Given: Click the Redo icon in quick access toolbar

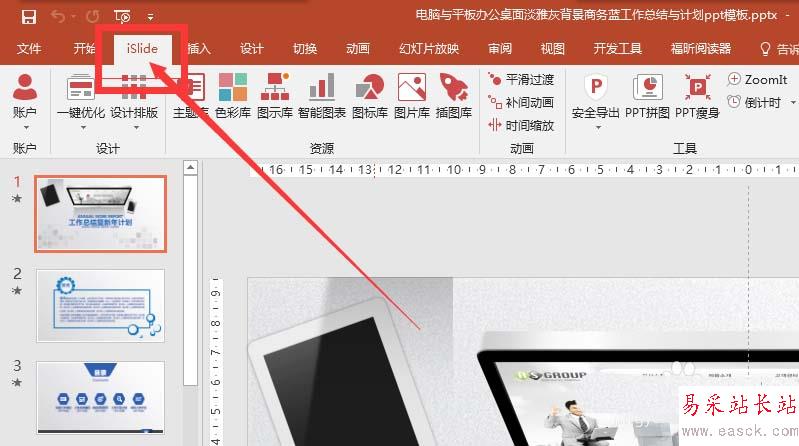Looking at the screenshot, I should point(92,17).
